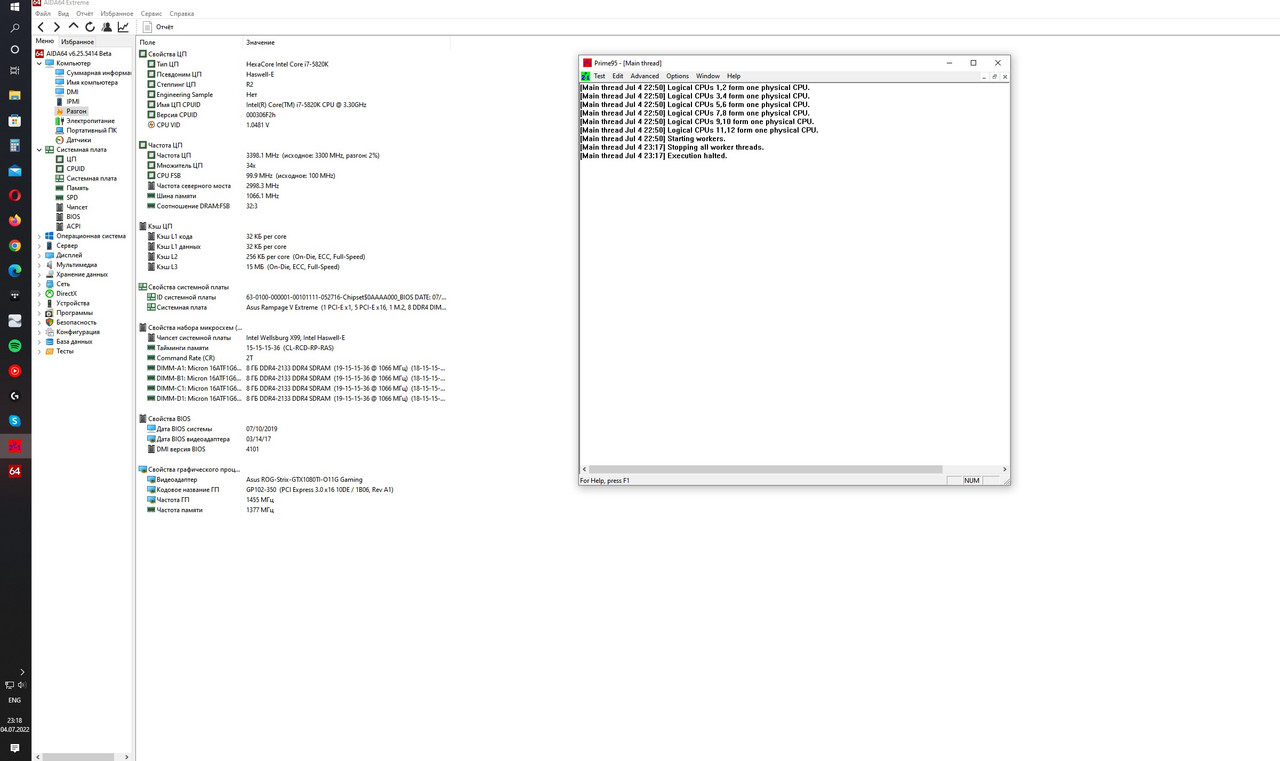This screenshot has width=1280, height=761.
Task: Click the Отчёт report button in toolbar
Action: (158, 27)
